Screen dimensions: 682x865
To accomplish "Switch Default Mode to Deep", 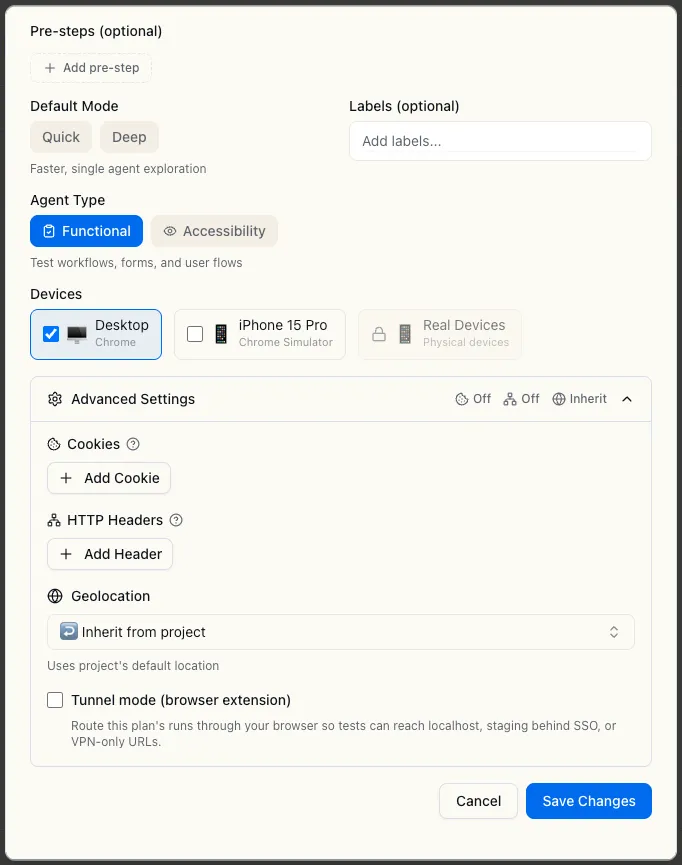I will click(129, 137).
